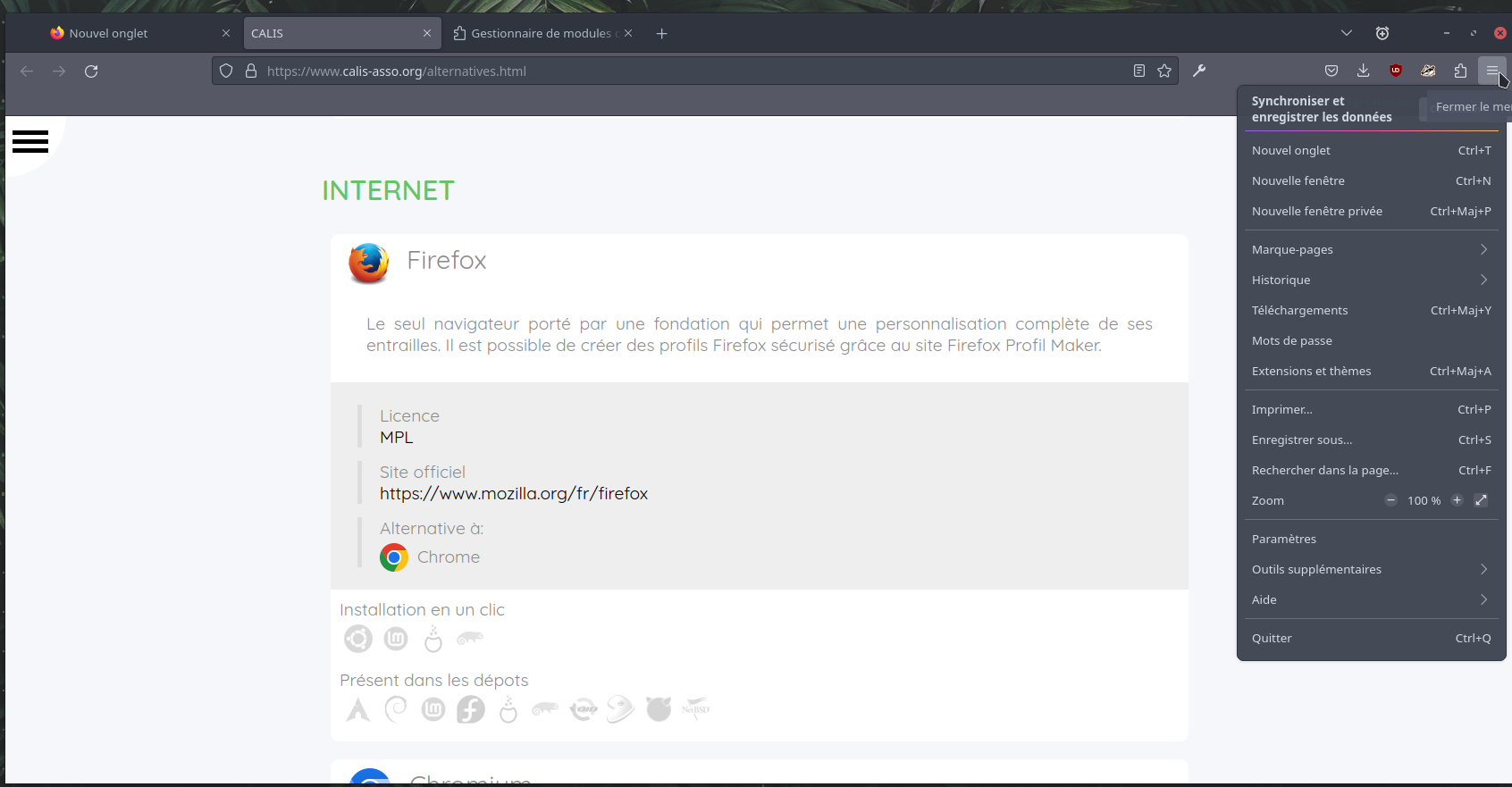Click the wrench developer tools icon
This screenshot has width=1512, height=787.
tap(1199, 71)
